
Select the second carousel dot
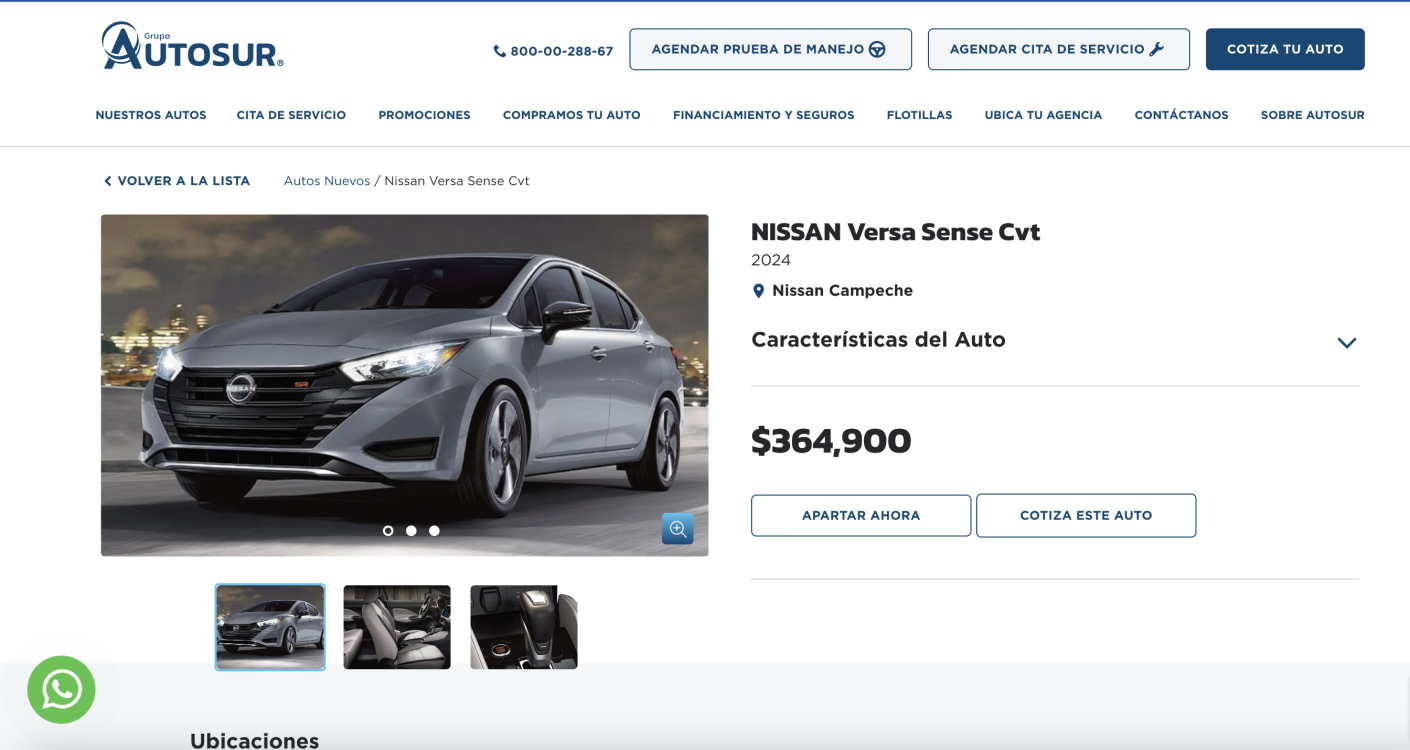pyautogui.click(x=411, y=531)
